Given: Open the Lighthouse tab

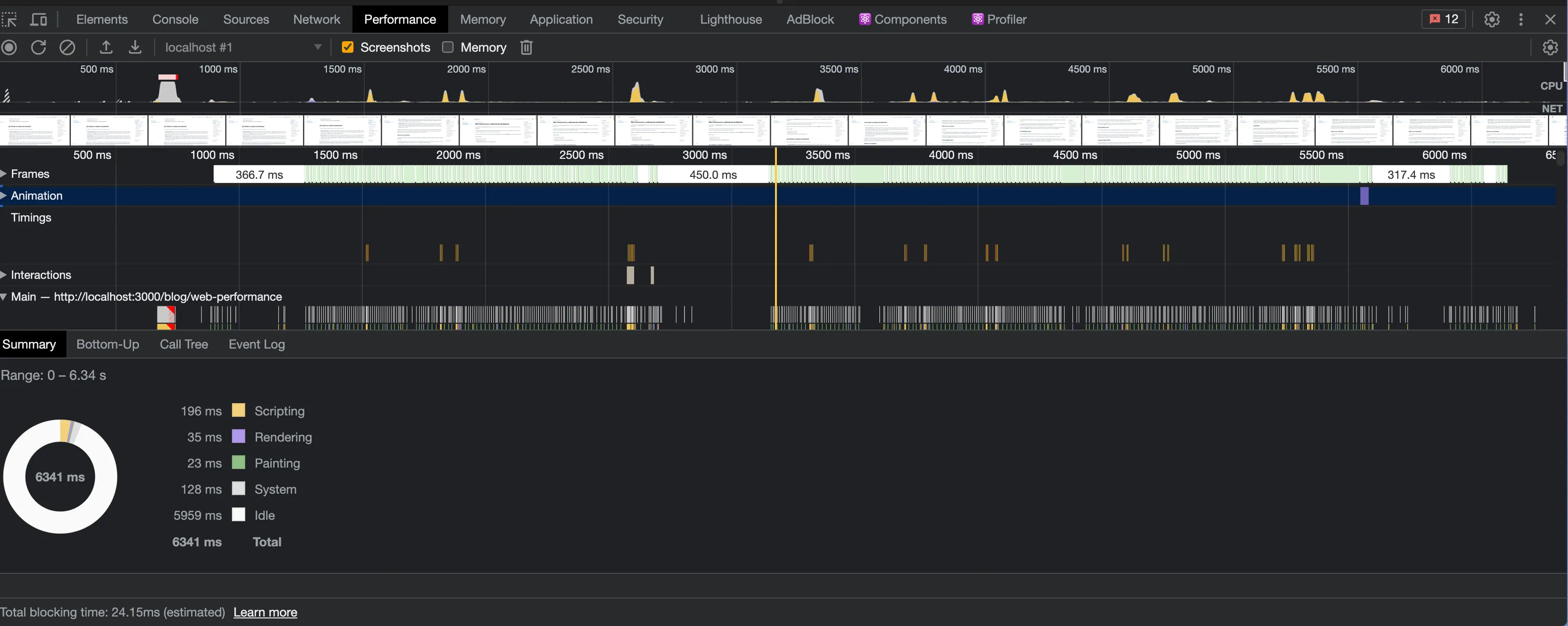Looking at the screenshot, I should click(730, 19).
